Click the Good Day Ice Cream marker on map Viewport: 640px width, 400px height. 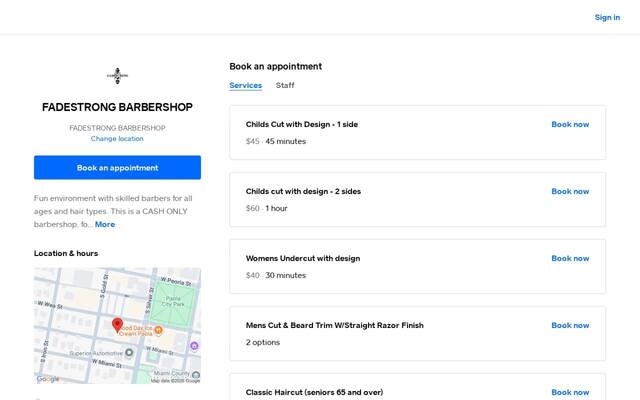(158, 330)
